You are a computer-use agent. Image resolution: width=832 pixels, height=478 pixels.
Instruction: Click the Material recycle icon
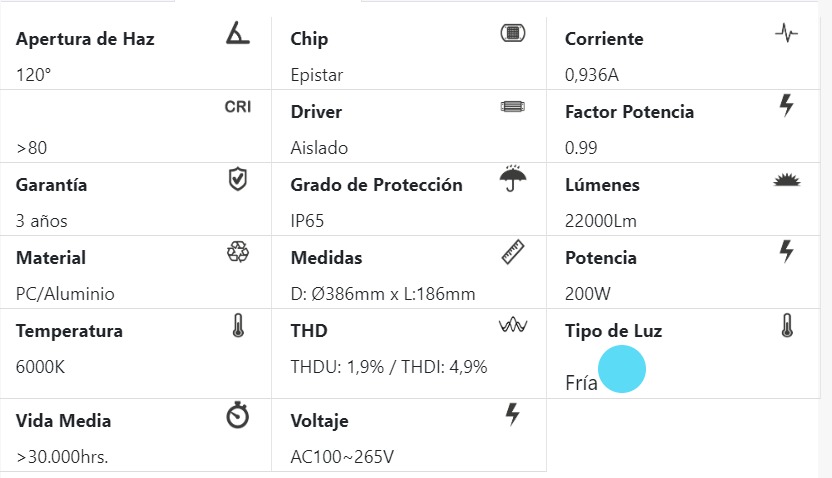tap(237, 252)
